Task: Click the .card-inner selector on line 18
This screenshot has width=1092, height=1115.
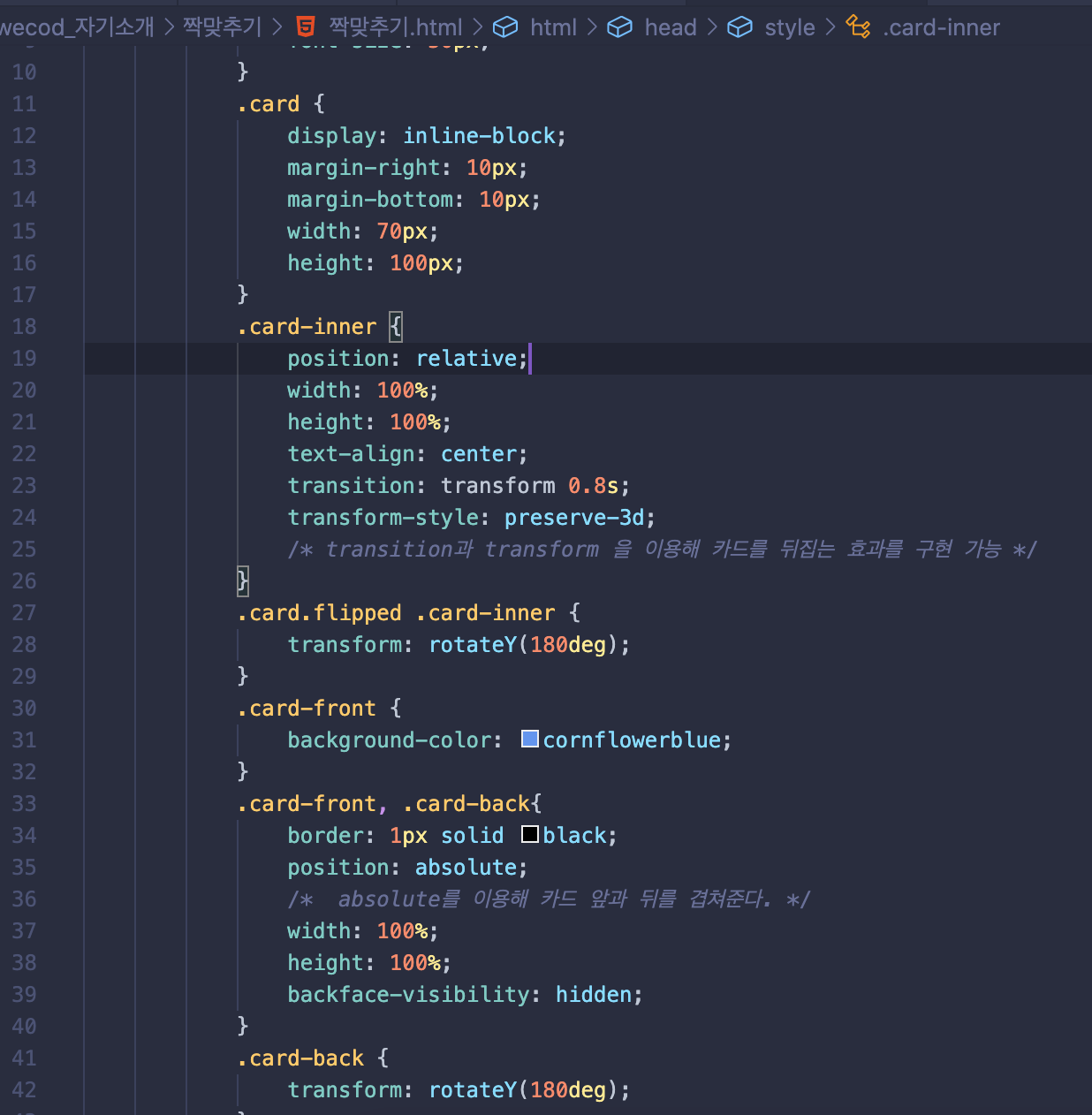Action: click(x=307, y=327)
